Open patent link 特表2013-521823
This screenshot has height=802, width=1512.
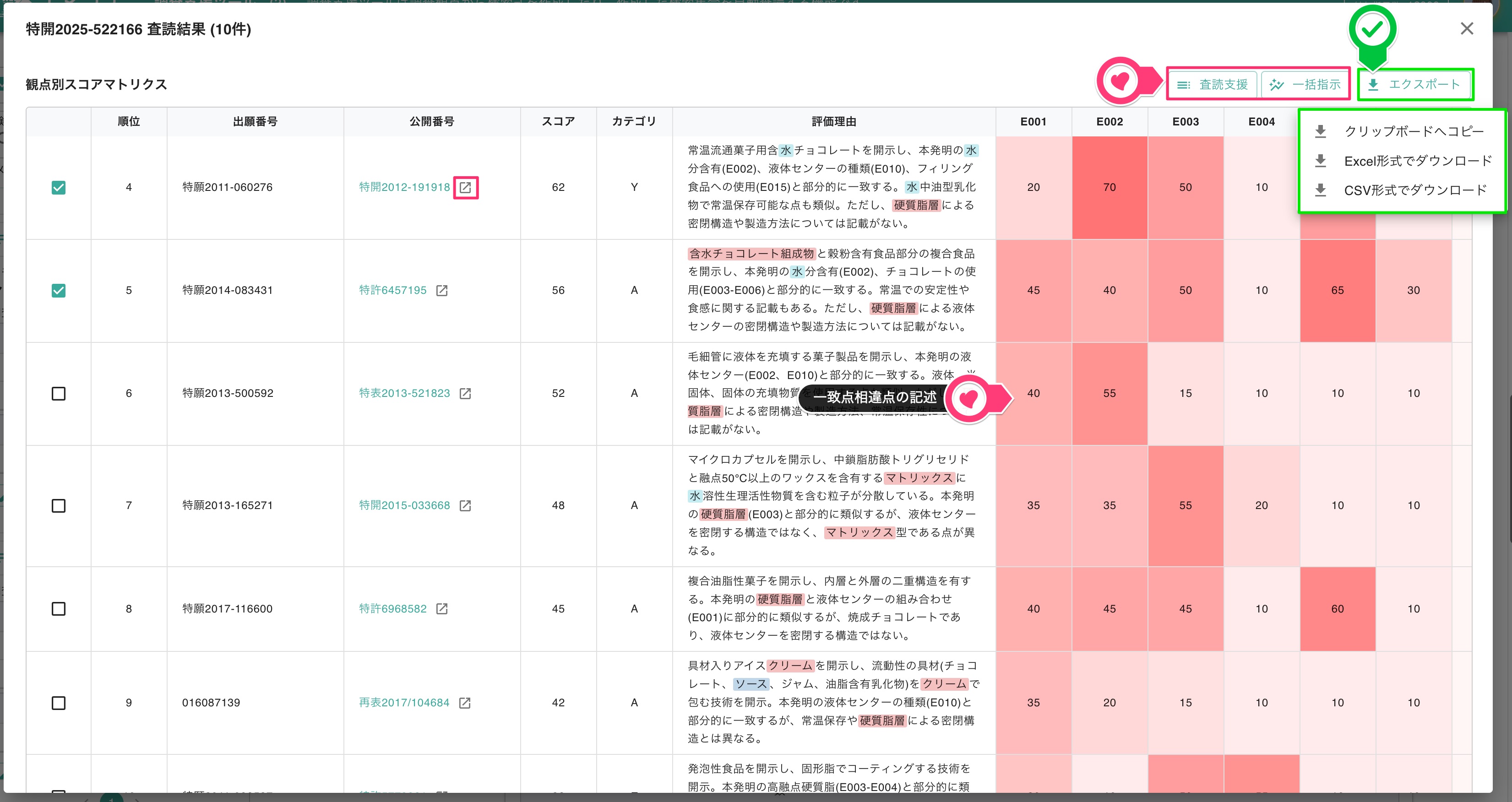click(404, 393)
